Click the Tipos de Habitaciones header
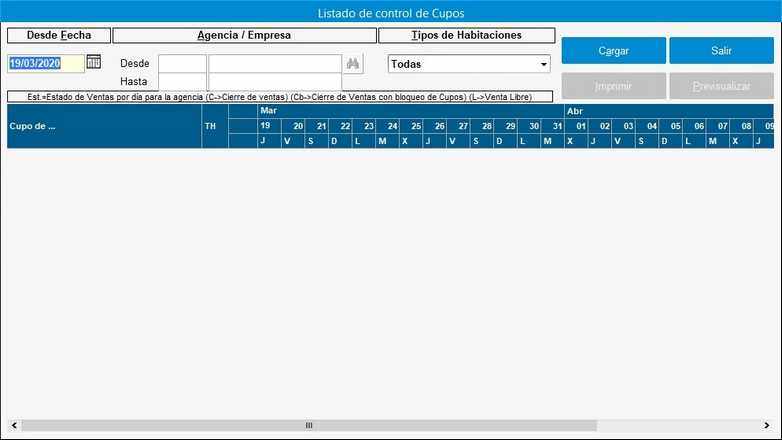 pos(466,35)
